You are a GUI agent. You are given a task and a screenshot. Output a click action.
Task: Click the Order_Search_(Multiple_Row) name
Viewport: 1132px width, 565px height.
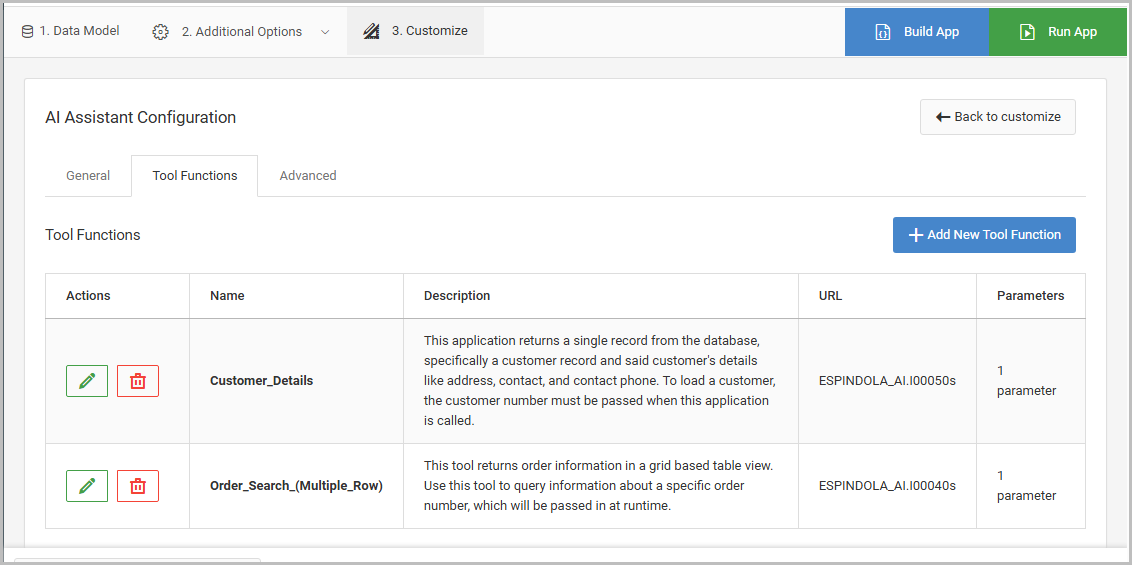pyautogui.click(x=296, y=486)
